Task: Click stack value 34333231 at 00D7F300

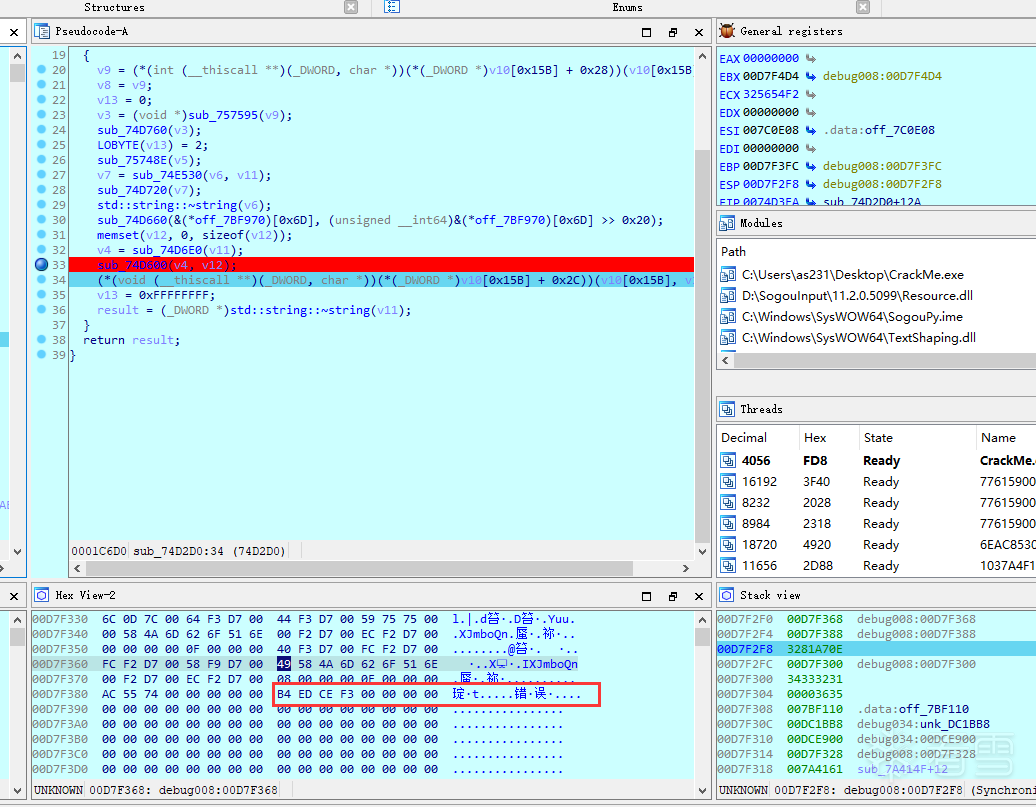Action: 815,679
